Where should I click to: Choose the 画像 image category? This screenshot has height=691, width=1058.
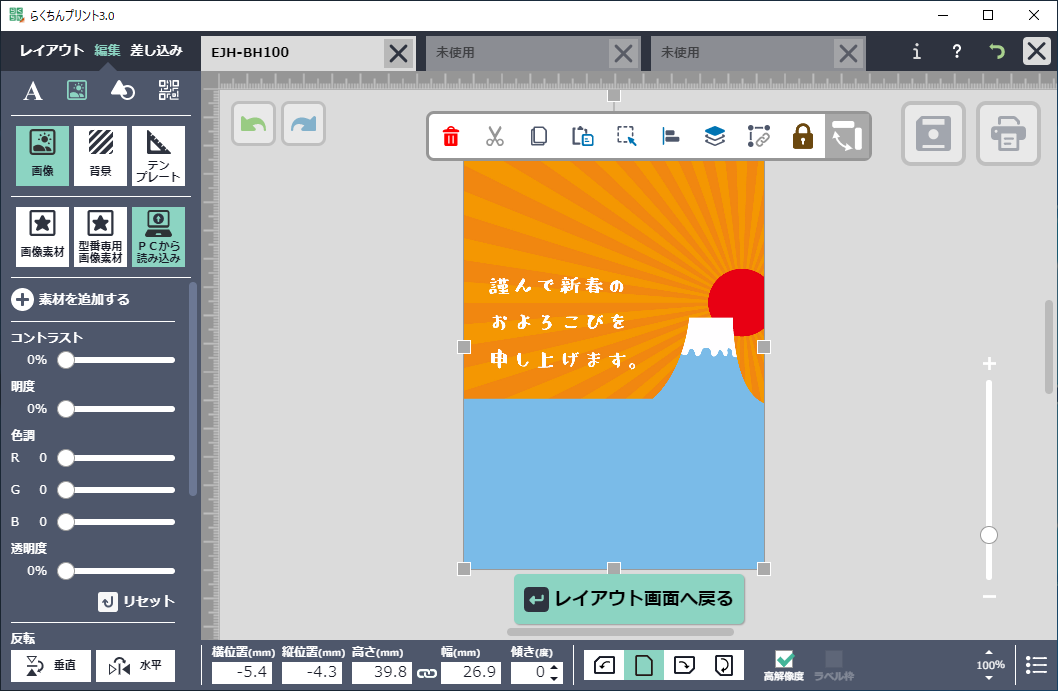click(x=43, y=156)
